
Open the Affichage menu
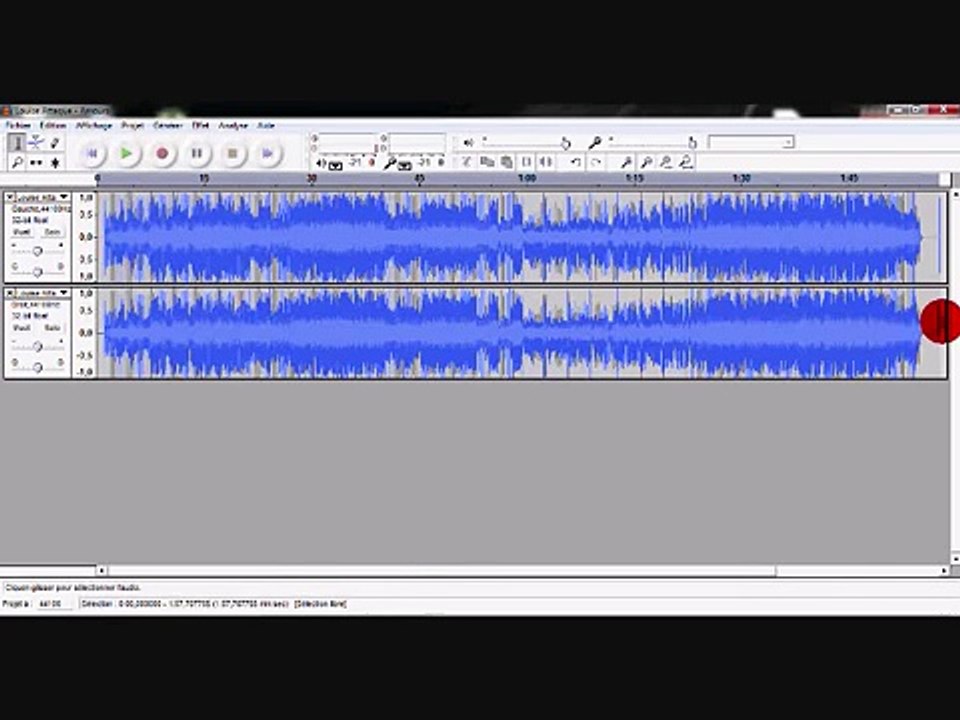point(94,125)
